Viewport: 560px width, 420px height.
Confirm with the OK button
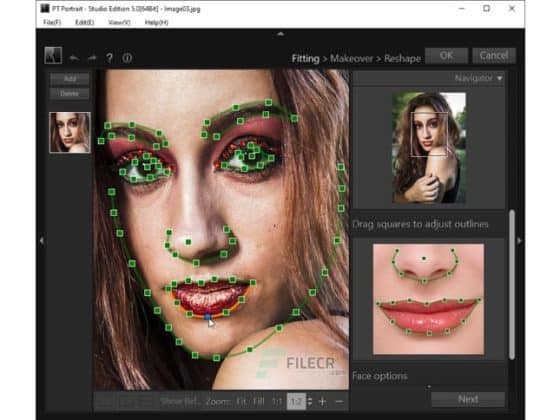pos(446,56)
